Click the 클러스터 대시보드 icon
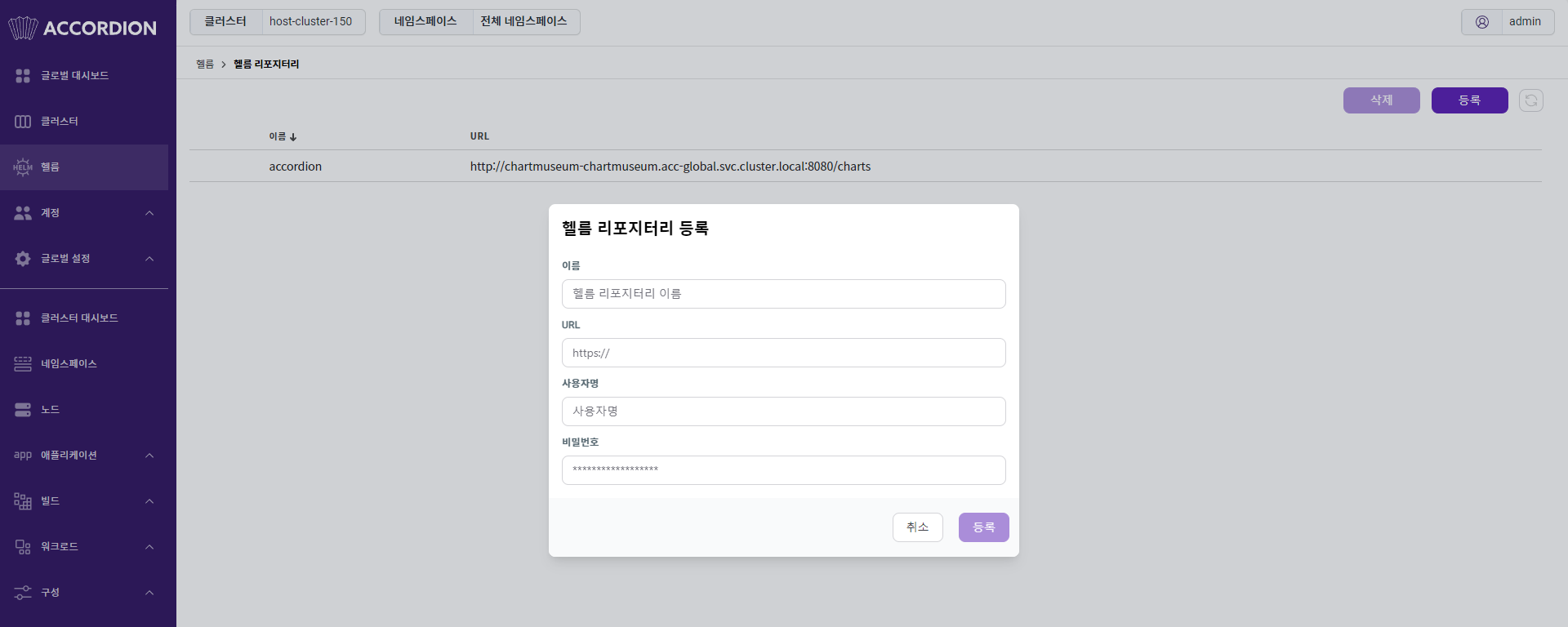The width and height of the screenshot is (1568, 627). click(x=23, y=318)
